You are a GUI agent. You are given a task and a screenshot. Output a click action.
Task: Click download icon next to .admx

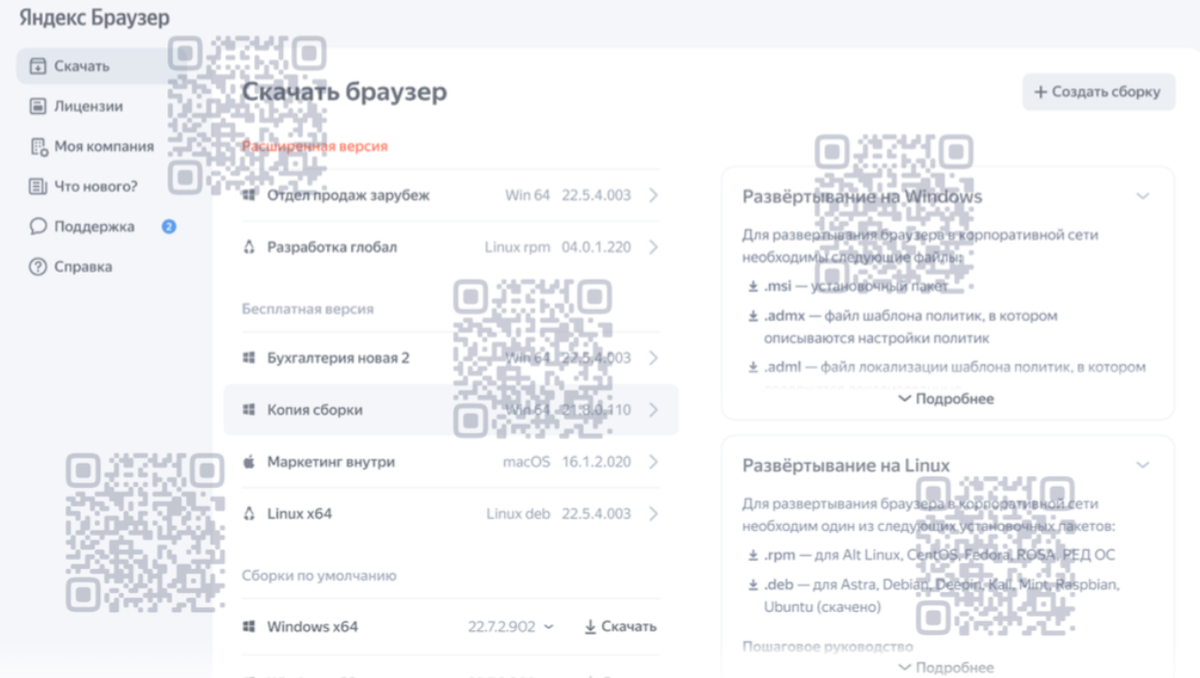pyautogui.click(x=753, y=316)
